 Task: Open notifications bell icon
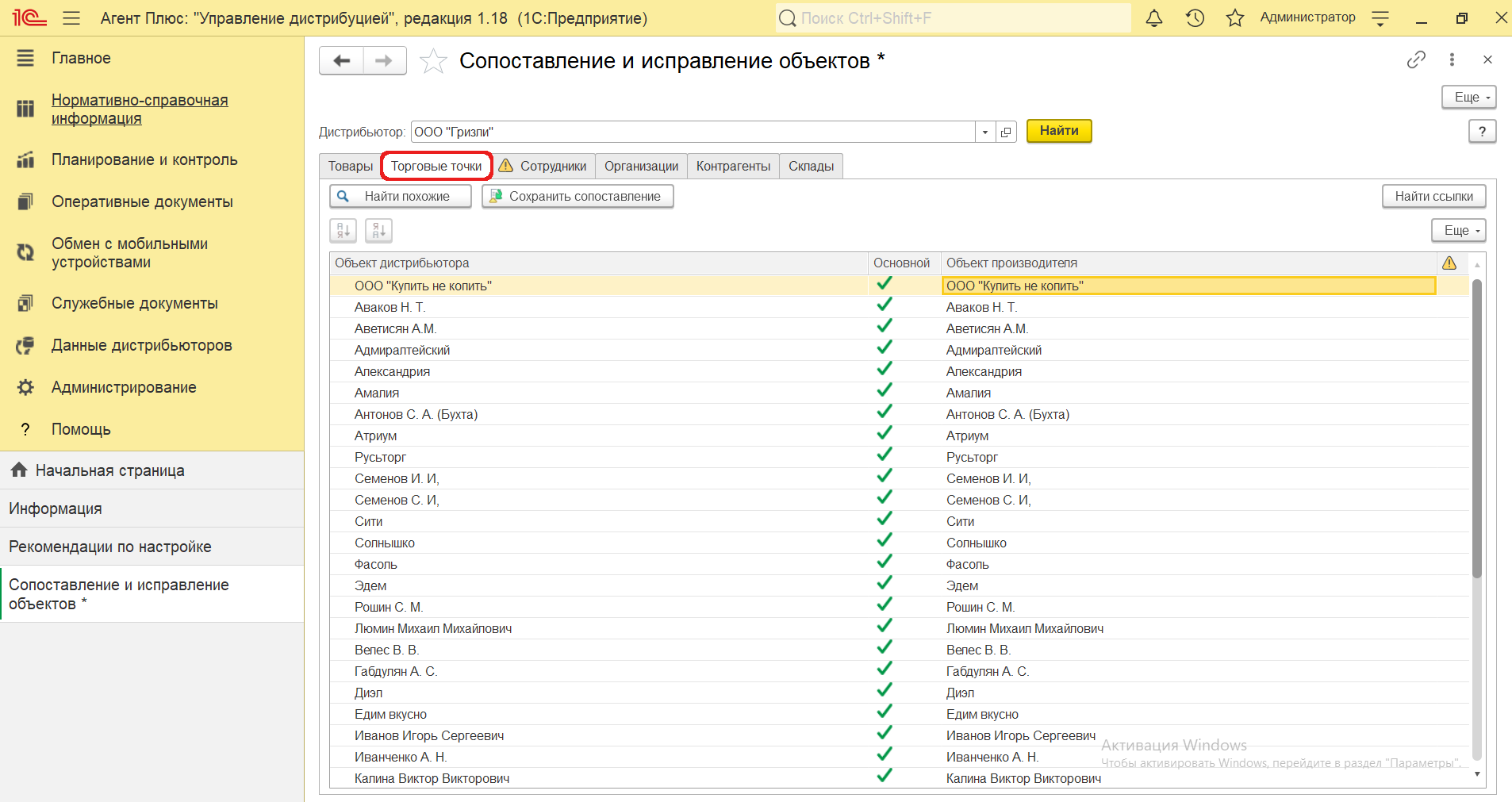click(x=1154, y=17)
